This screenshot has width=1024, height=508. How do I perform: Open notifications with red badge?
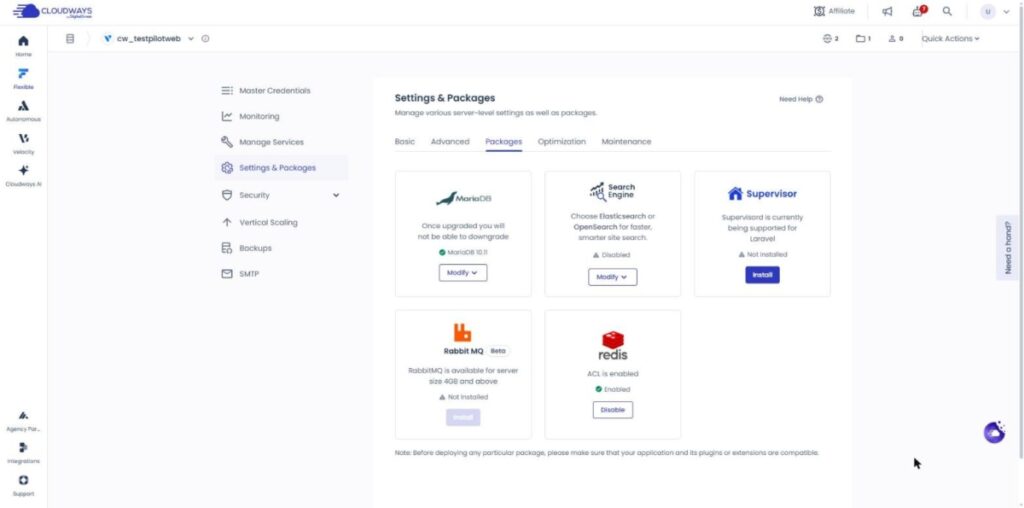(x=920, y=10)
